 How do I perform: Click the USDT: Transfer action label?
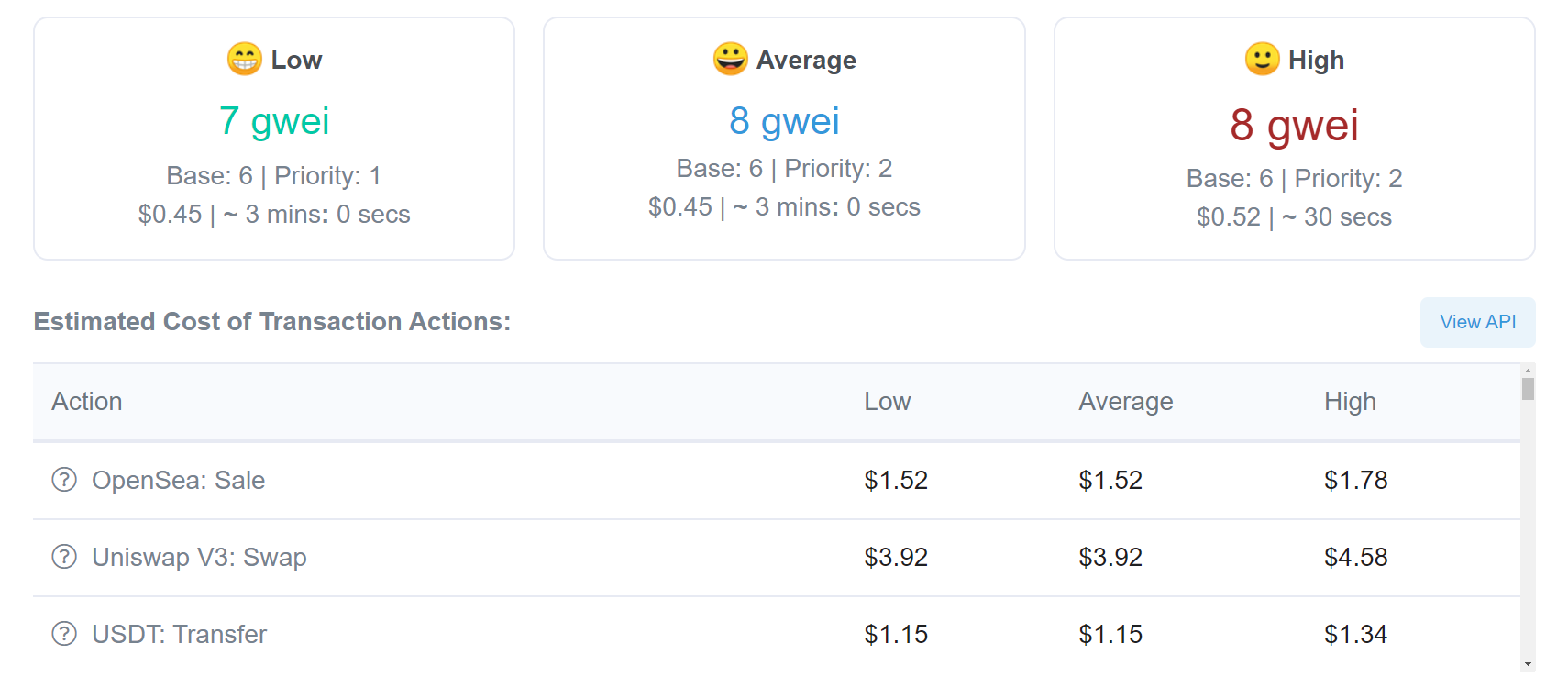coord(180,635)
